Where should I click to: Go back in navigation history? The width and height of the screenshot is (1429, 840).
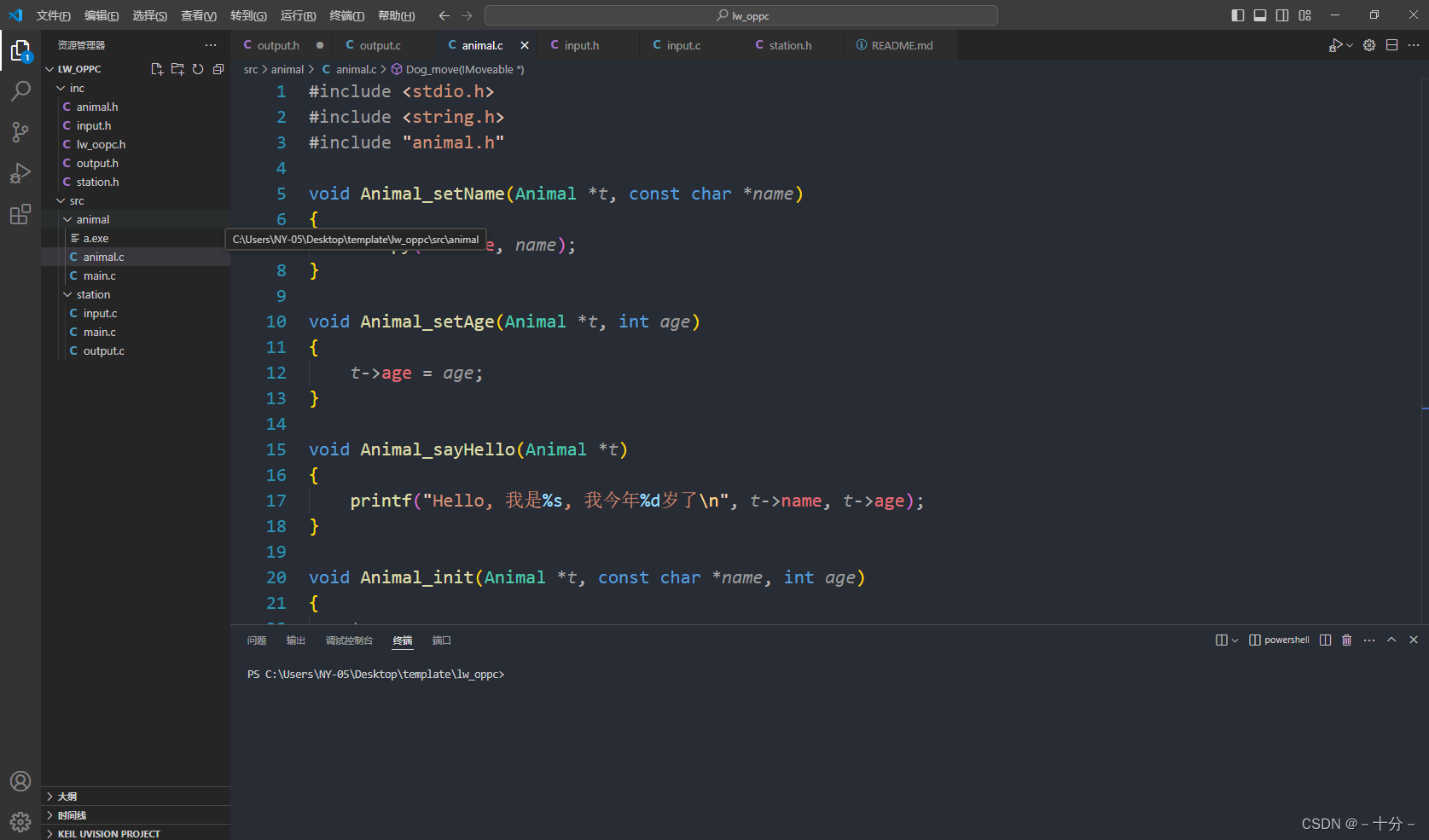tap(444, 15)
